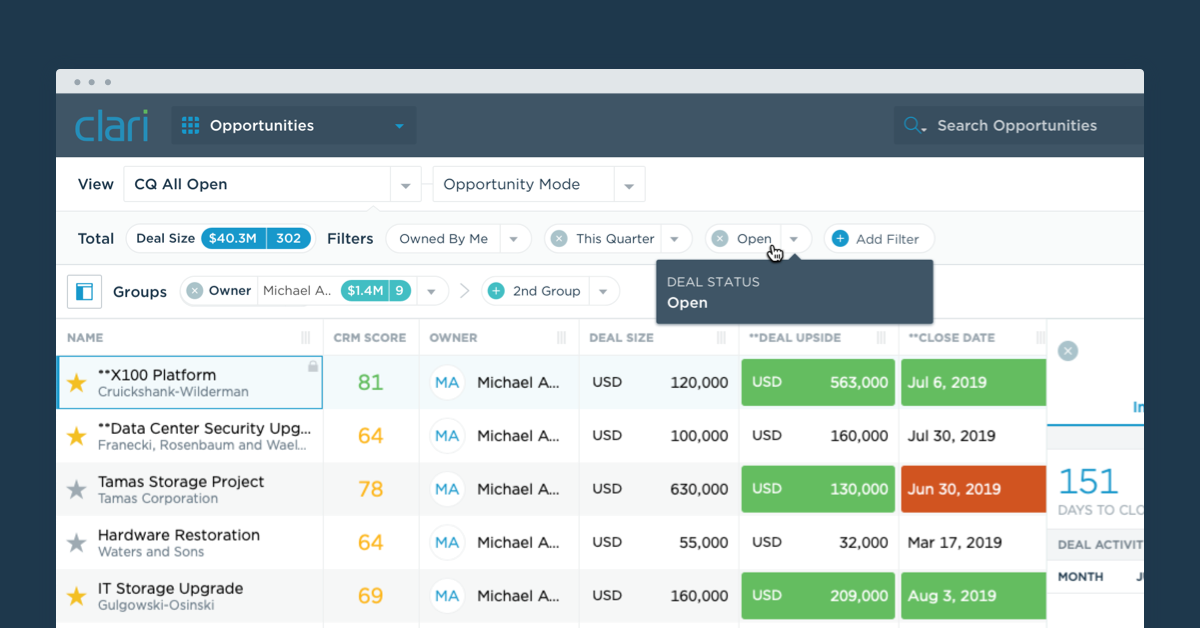Click the green Jul 6, 2019 close date cell
Viewport: 1200px width, 628px height.
click(x=972, y=382)
